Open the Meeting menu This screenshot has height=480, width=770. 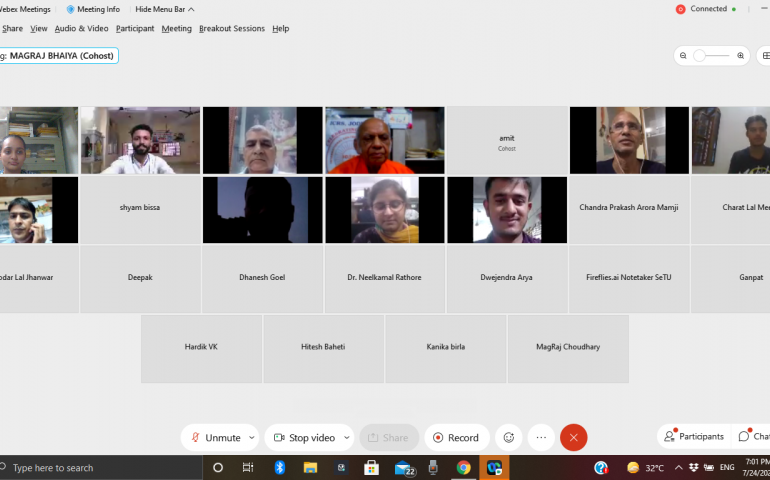point(177,28)
